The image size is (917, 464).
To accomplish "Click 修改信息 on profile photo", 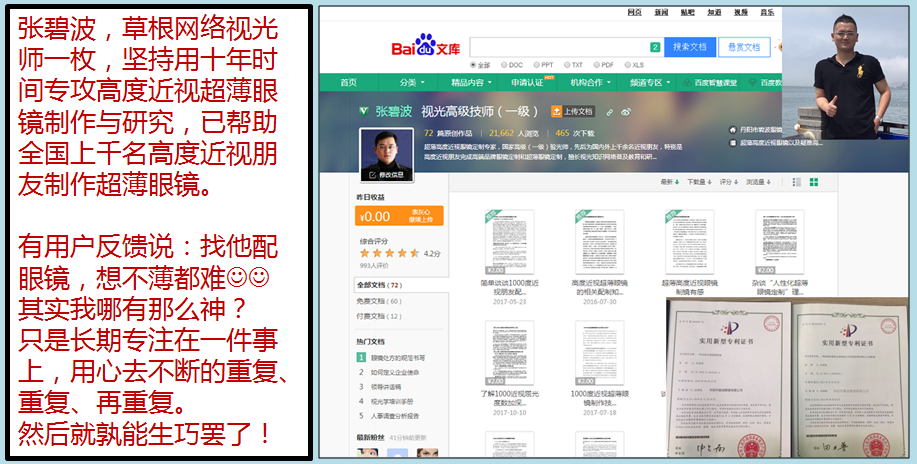I will [386, 175].
